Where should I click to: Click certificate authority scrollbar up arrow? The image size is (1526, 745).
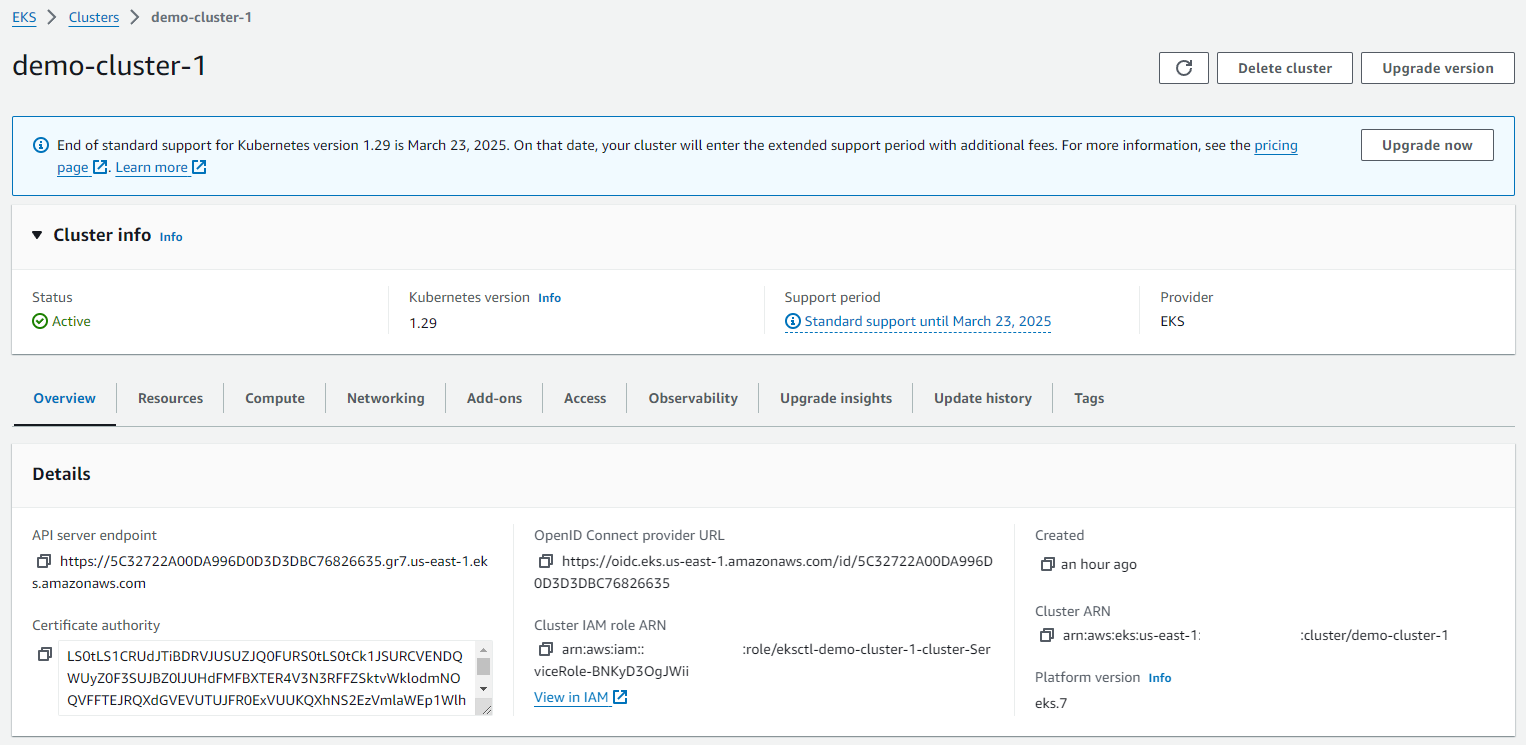483,649
